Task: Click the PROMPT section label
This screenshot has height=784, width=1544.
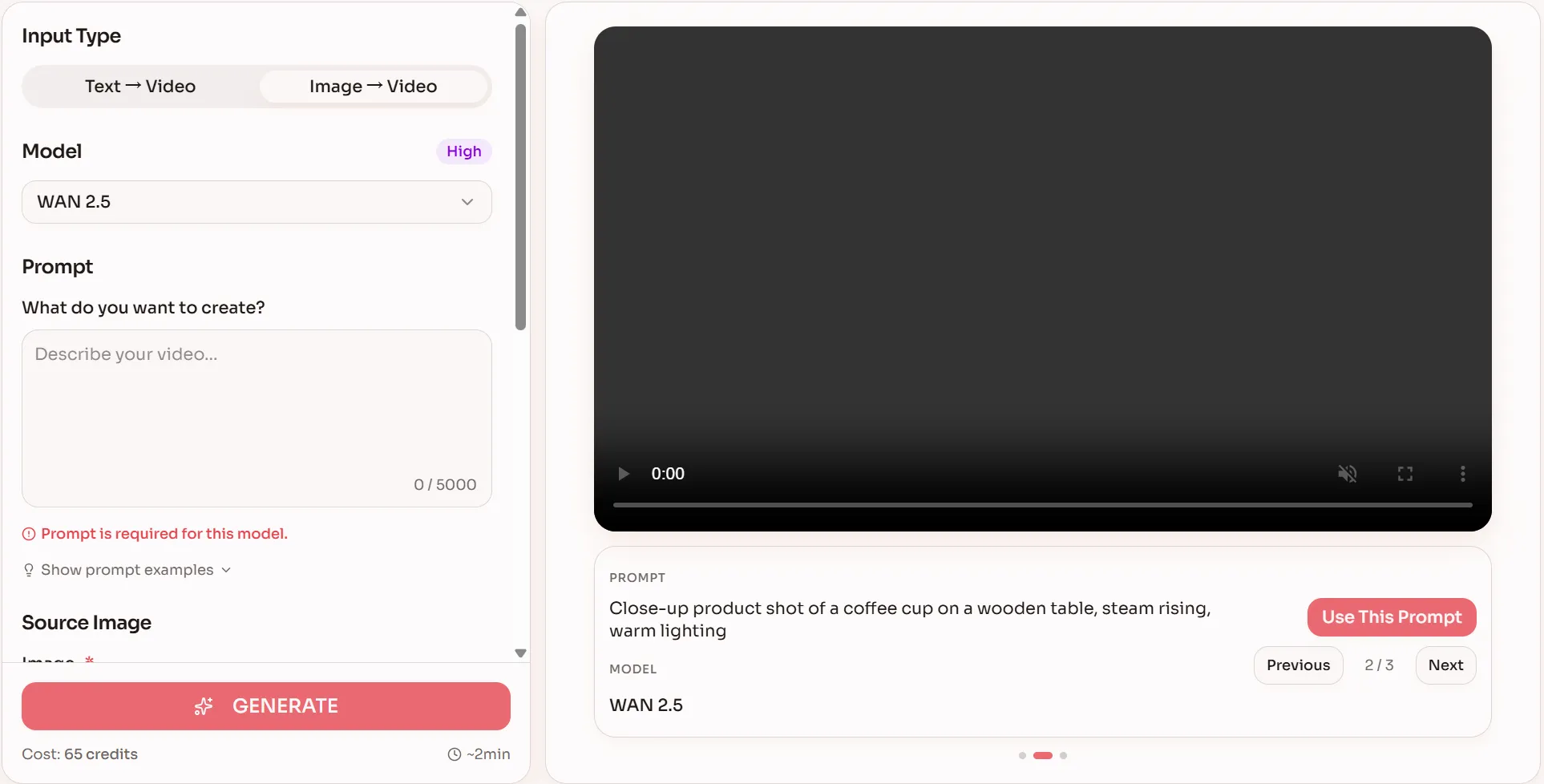Action: 637,577
